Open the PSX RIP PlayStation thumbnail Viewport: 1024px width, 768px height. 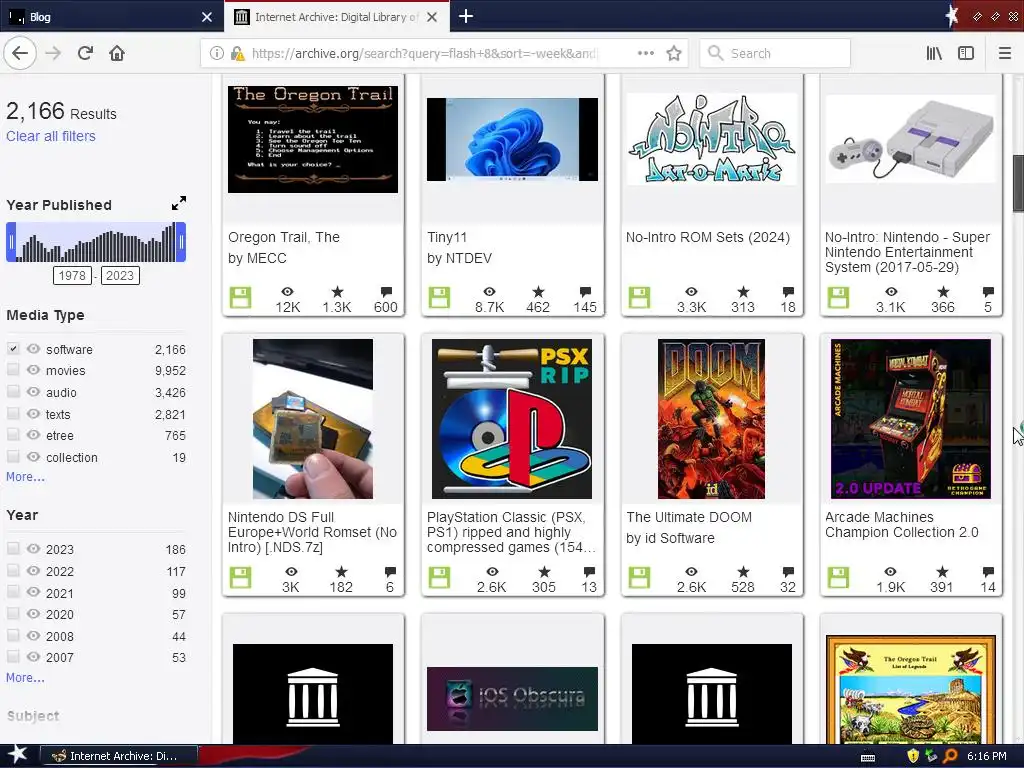click(x=512, y=419)
